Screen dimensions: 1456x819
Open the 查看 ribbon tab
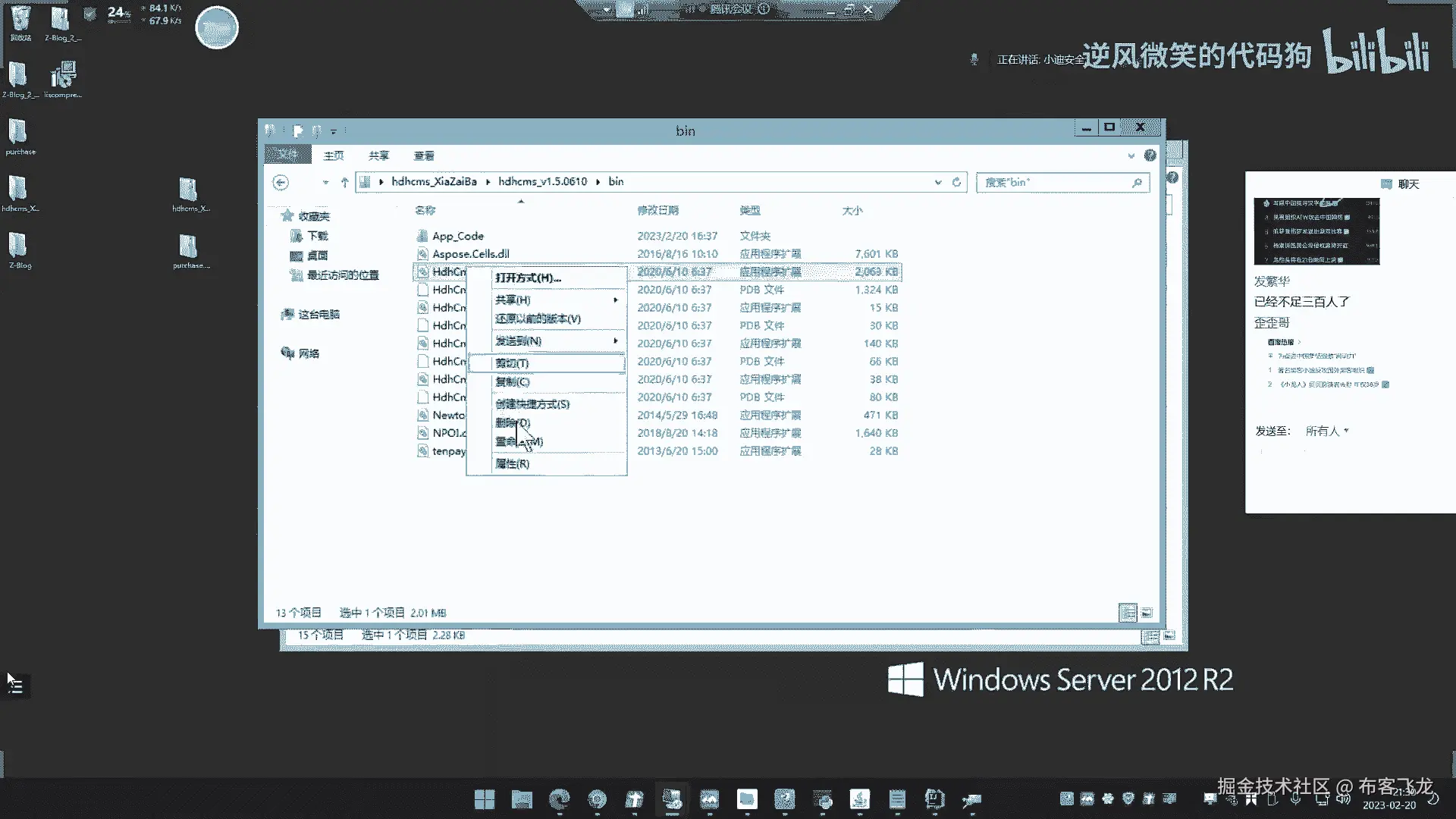pyautogui.click(x=424, y=155)
